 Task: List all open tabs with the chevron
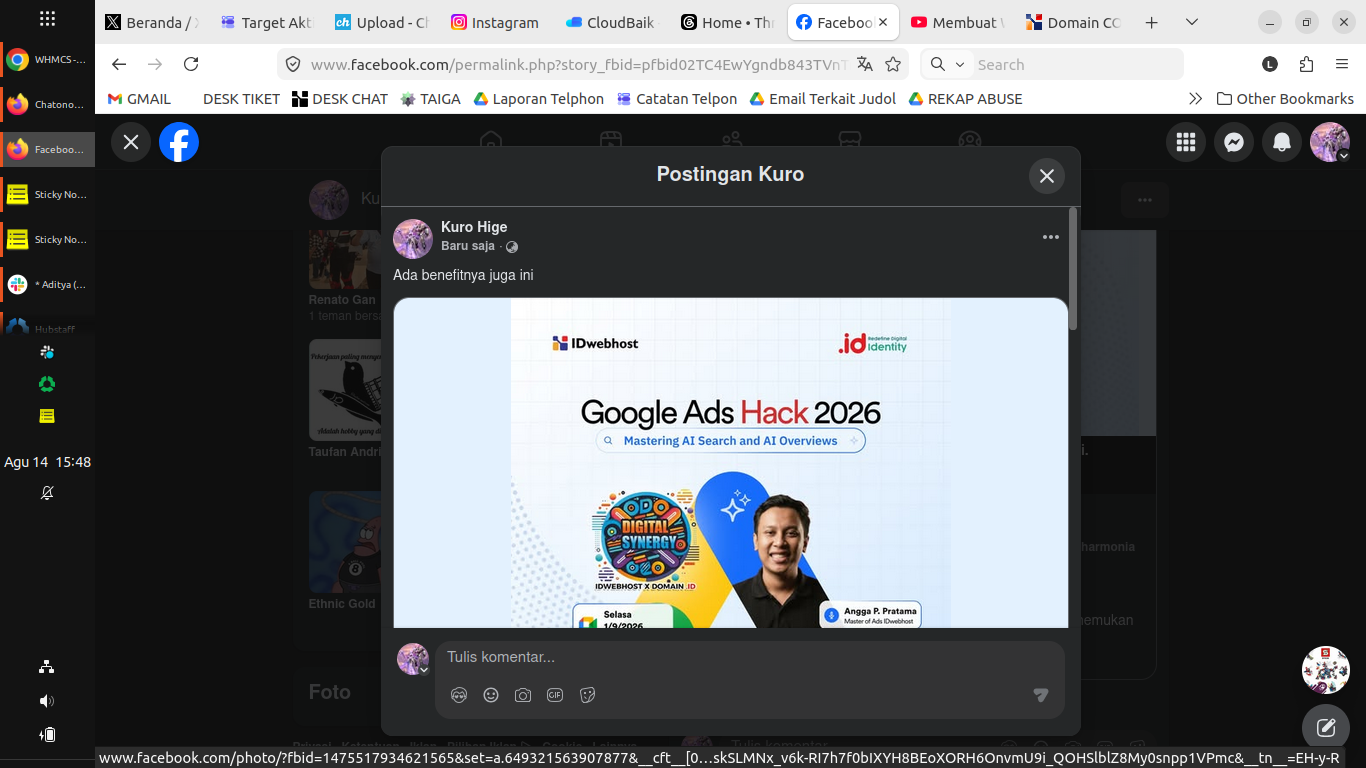1191,22
